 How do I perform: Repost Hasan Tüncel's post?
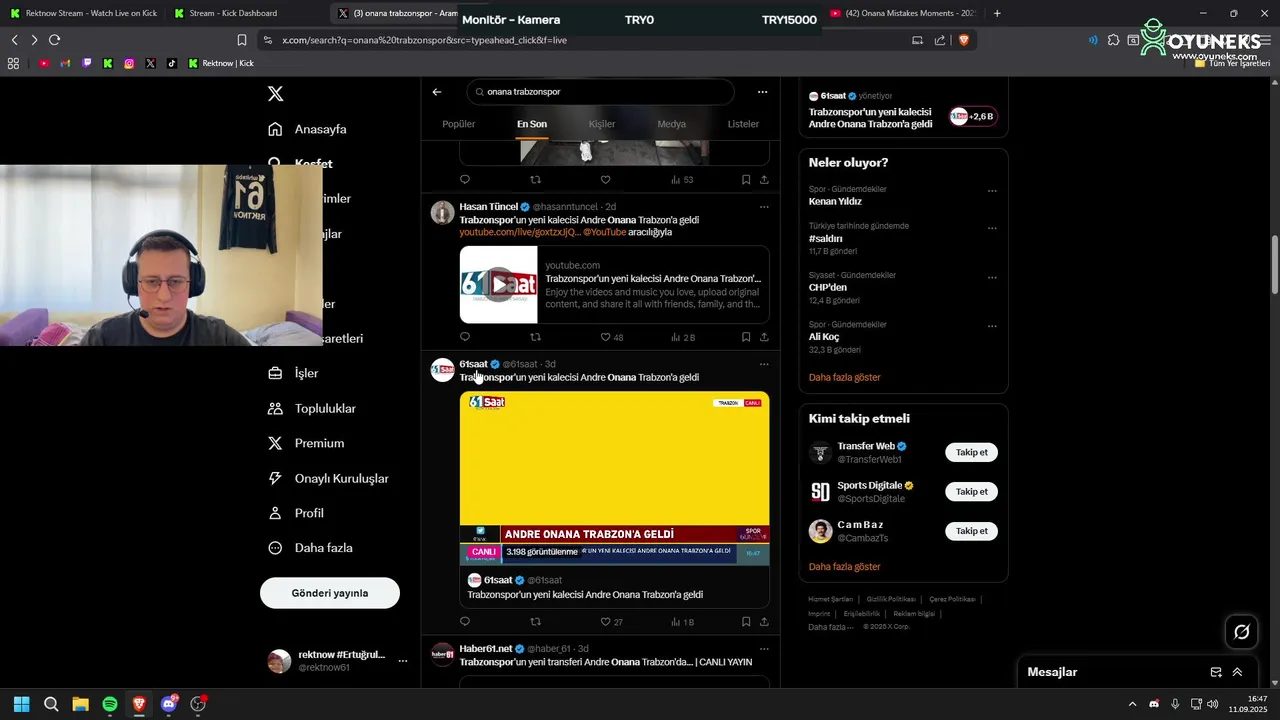535,337
